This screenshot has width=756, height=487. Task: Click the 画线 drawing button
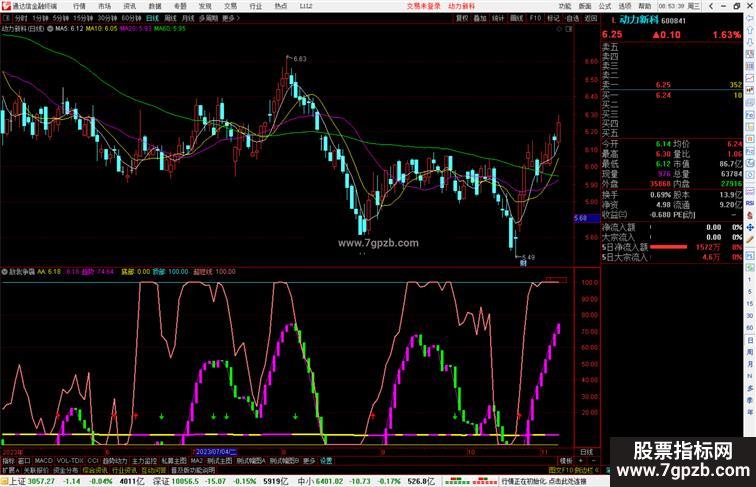[x=516, y=18]
